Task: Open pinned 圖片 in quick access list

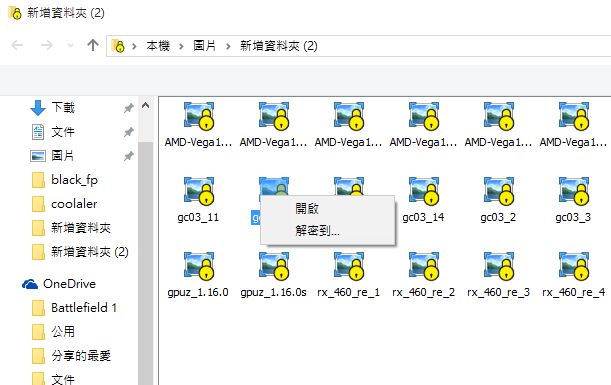Action: click(x=63, y=156)
